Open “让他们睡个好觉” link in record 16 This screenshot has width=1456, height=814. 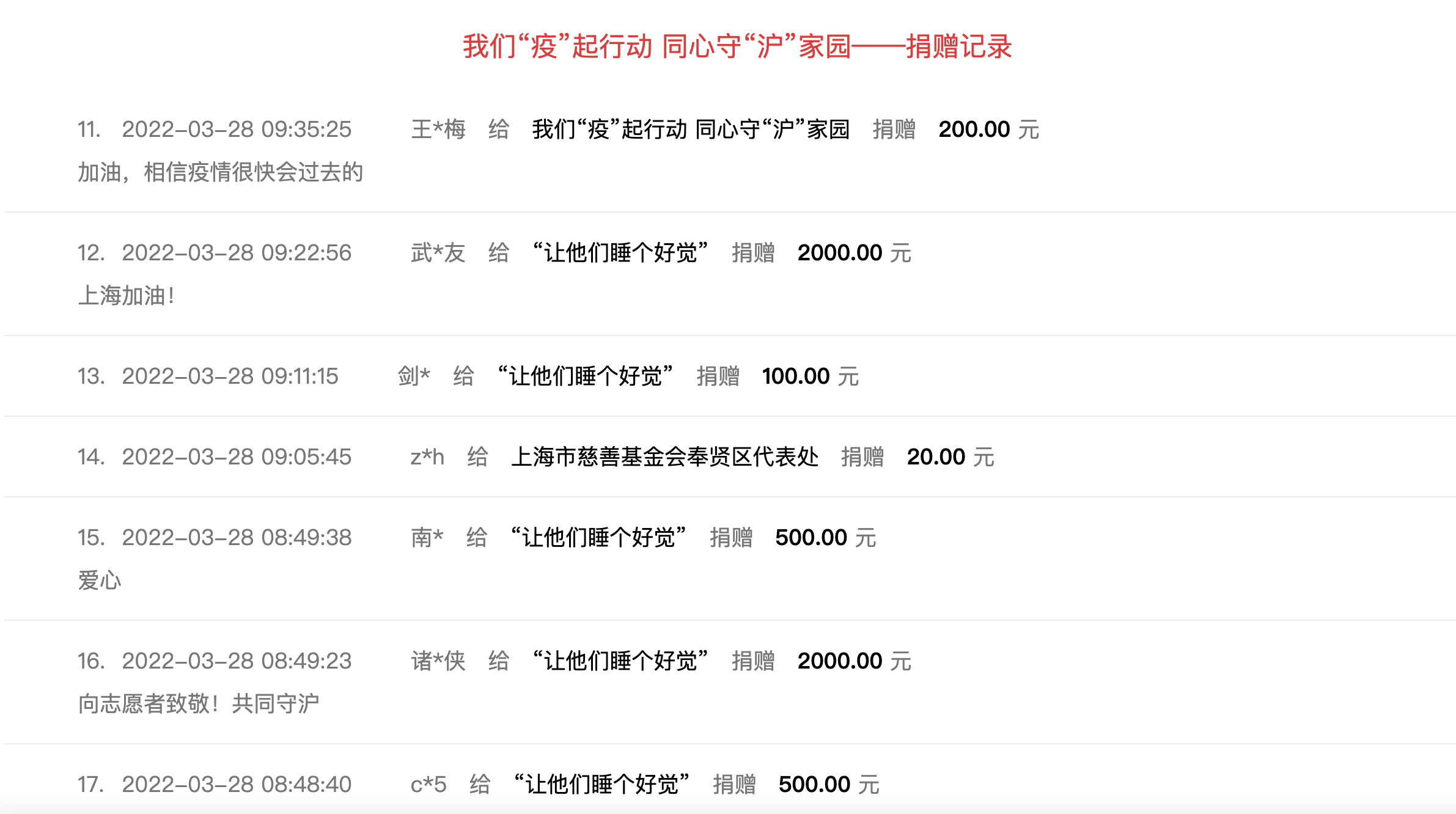click(x=620, y=661)
